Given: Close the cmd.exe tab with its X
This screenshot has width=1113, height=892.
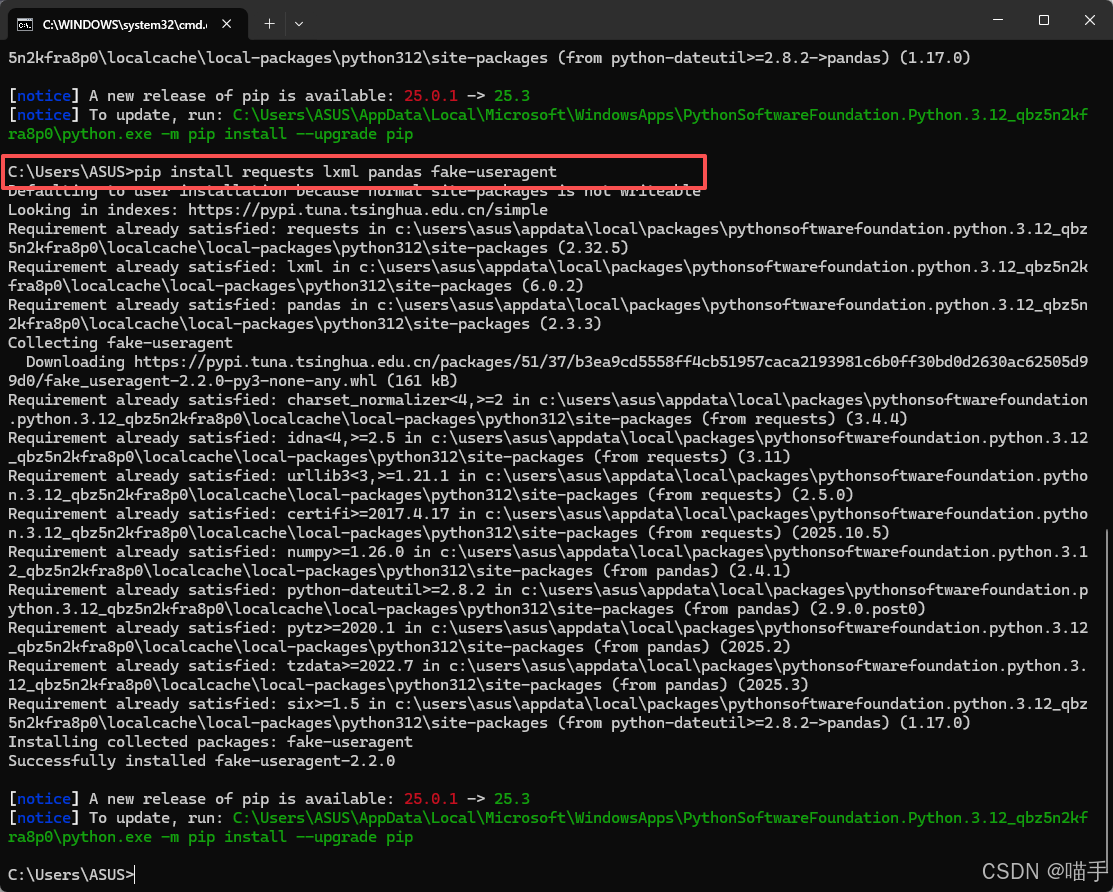Looking at the screenshot, I should click(225, 22).
